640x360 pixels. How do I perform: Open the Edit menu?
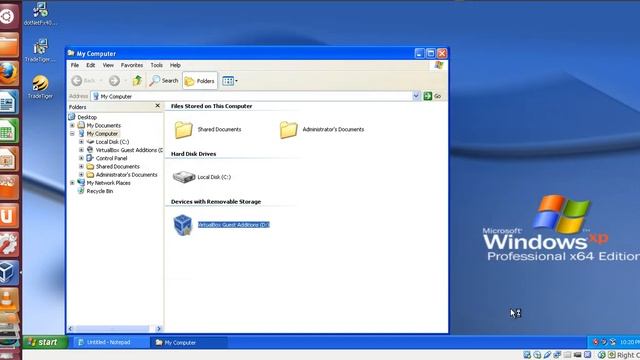(91, 65)
